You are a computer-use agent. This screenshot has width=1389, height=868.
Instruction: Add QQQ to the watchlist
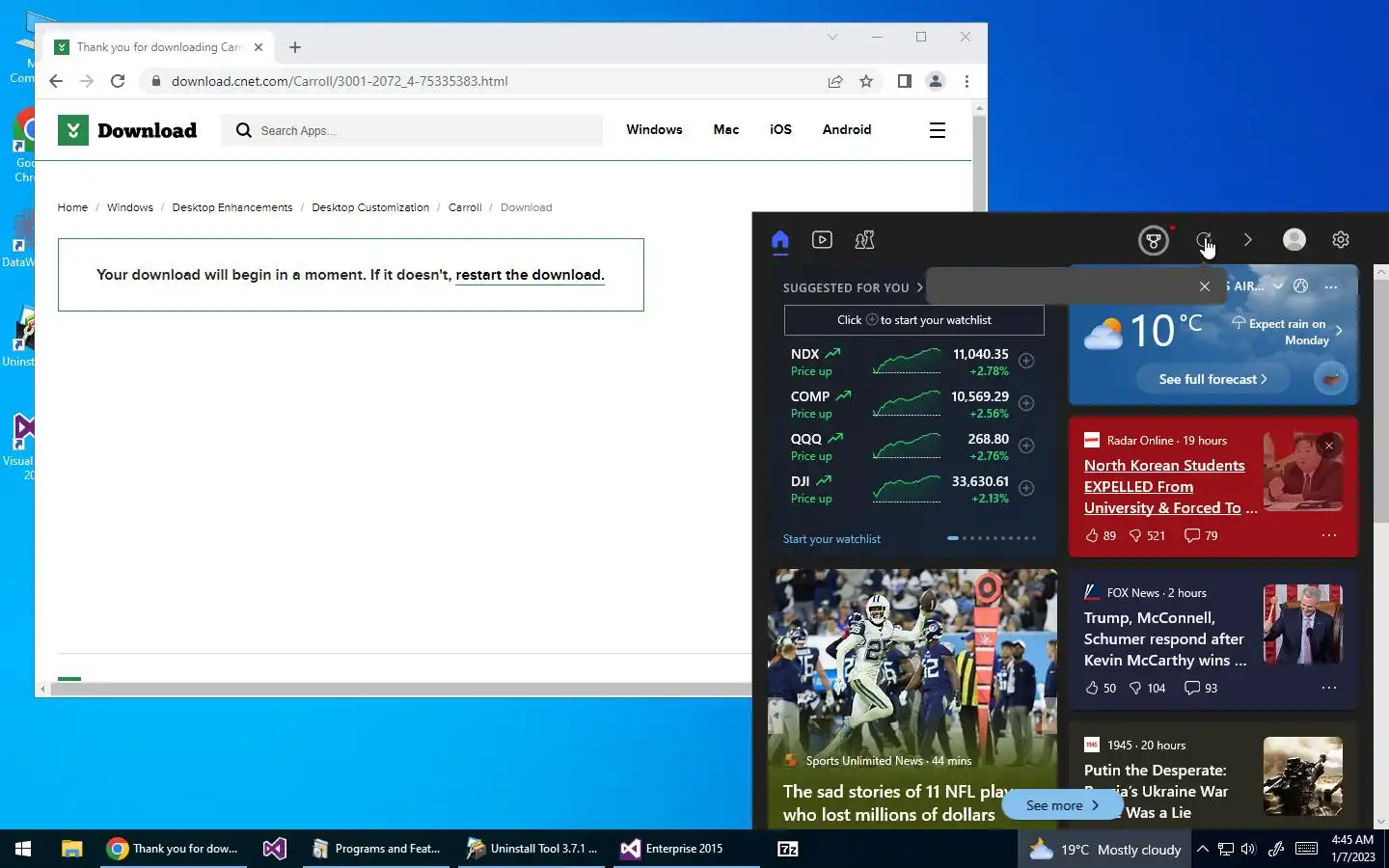tap(1026, 446)
